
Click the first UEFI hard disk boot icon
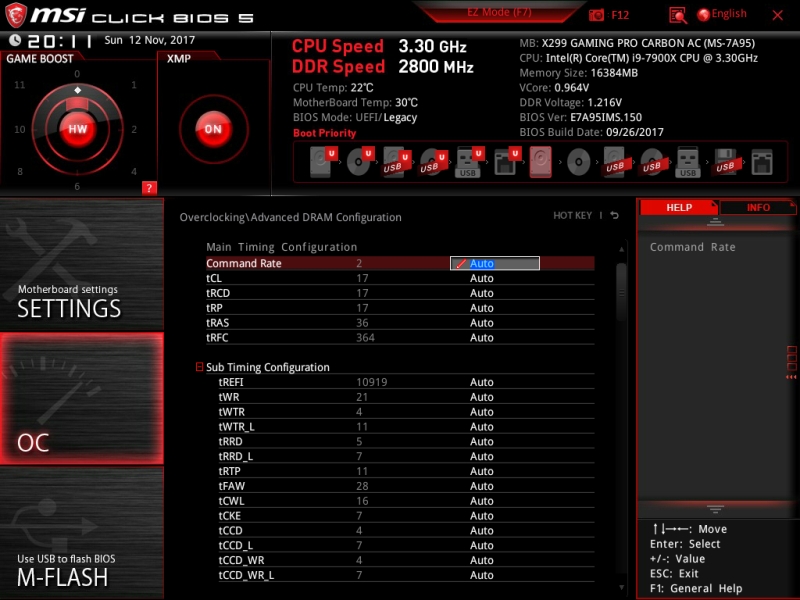tap(323, 162)
